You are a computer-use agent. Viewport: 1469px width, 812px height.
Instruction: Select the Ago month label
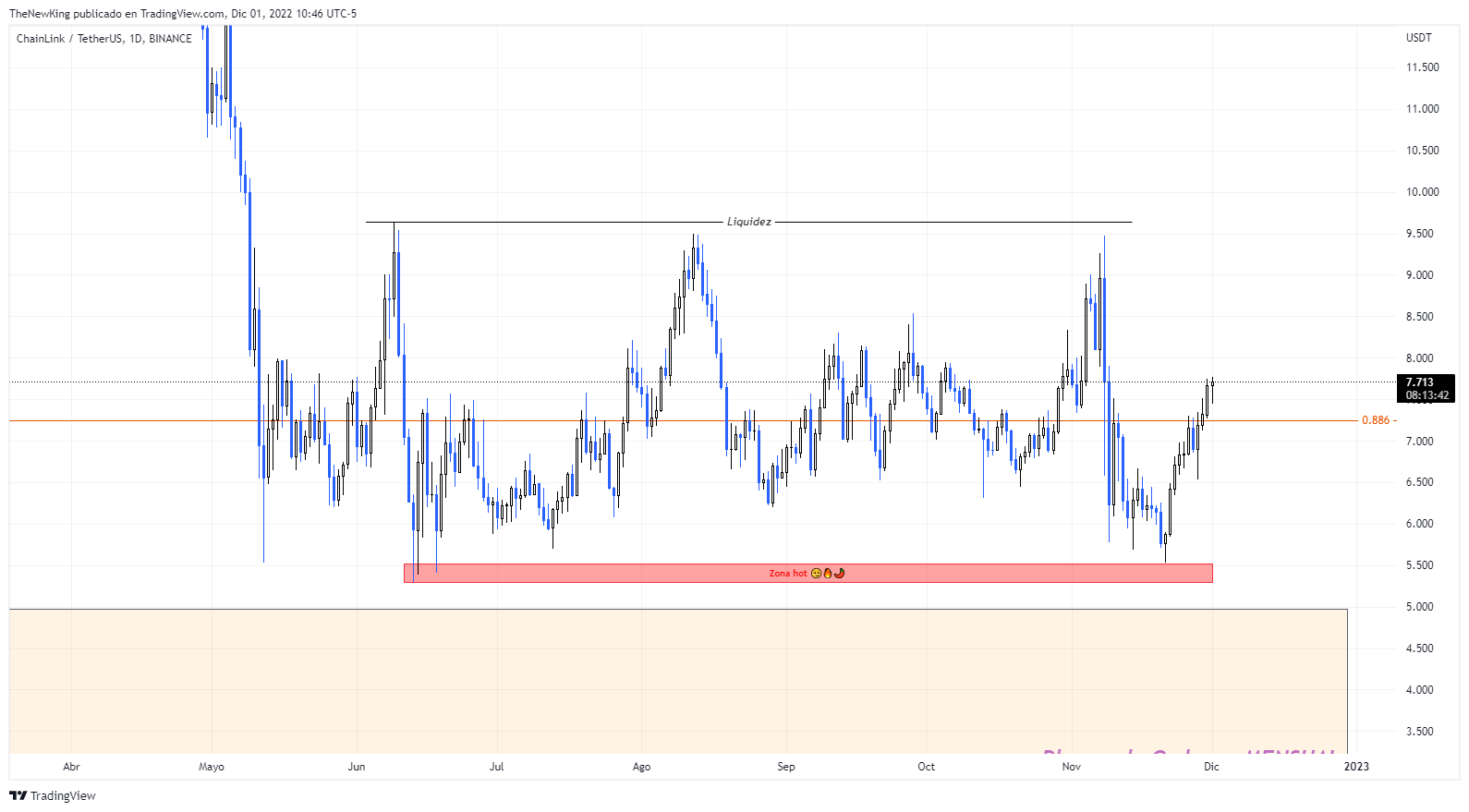pyautogui.click(x=641, y=767)
